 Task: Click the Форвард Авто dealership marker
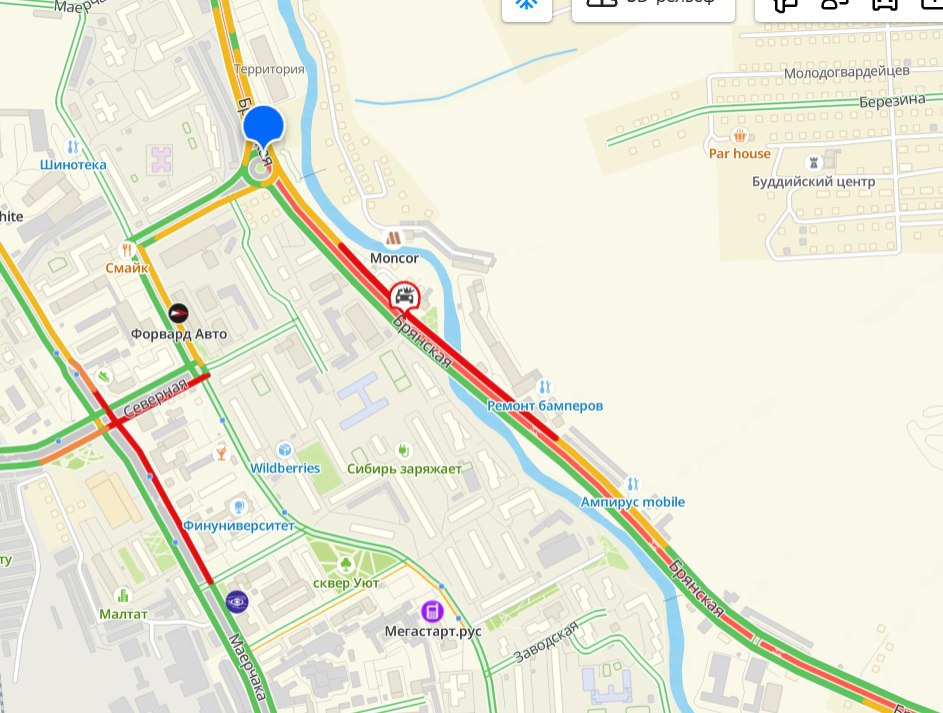[179, 313]
